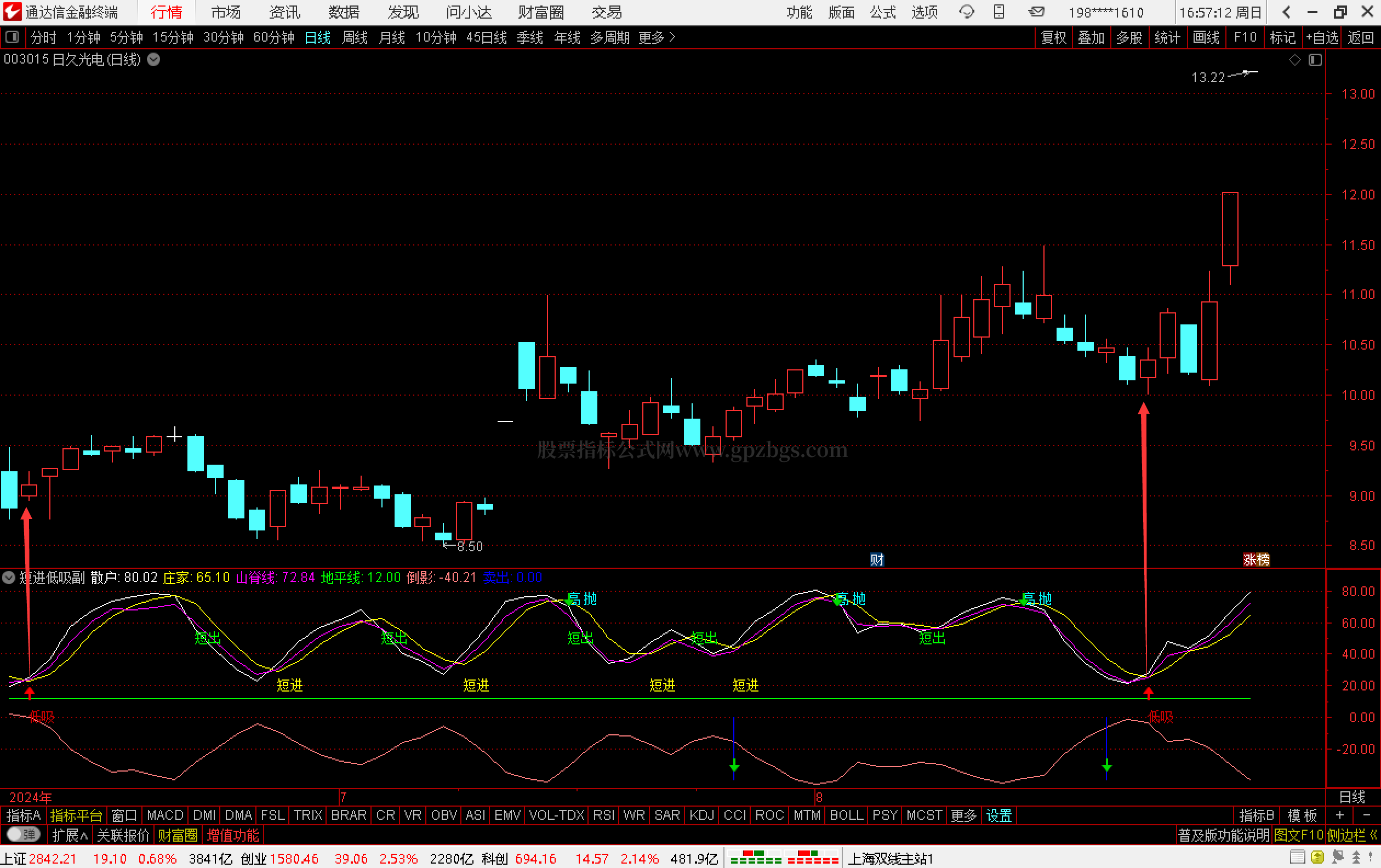Expand the 扩展 panel

70,835
